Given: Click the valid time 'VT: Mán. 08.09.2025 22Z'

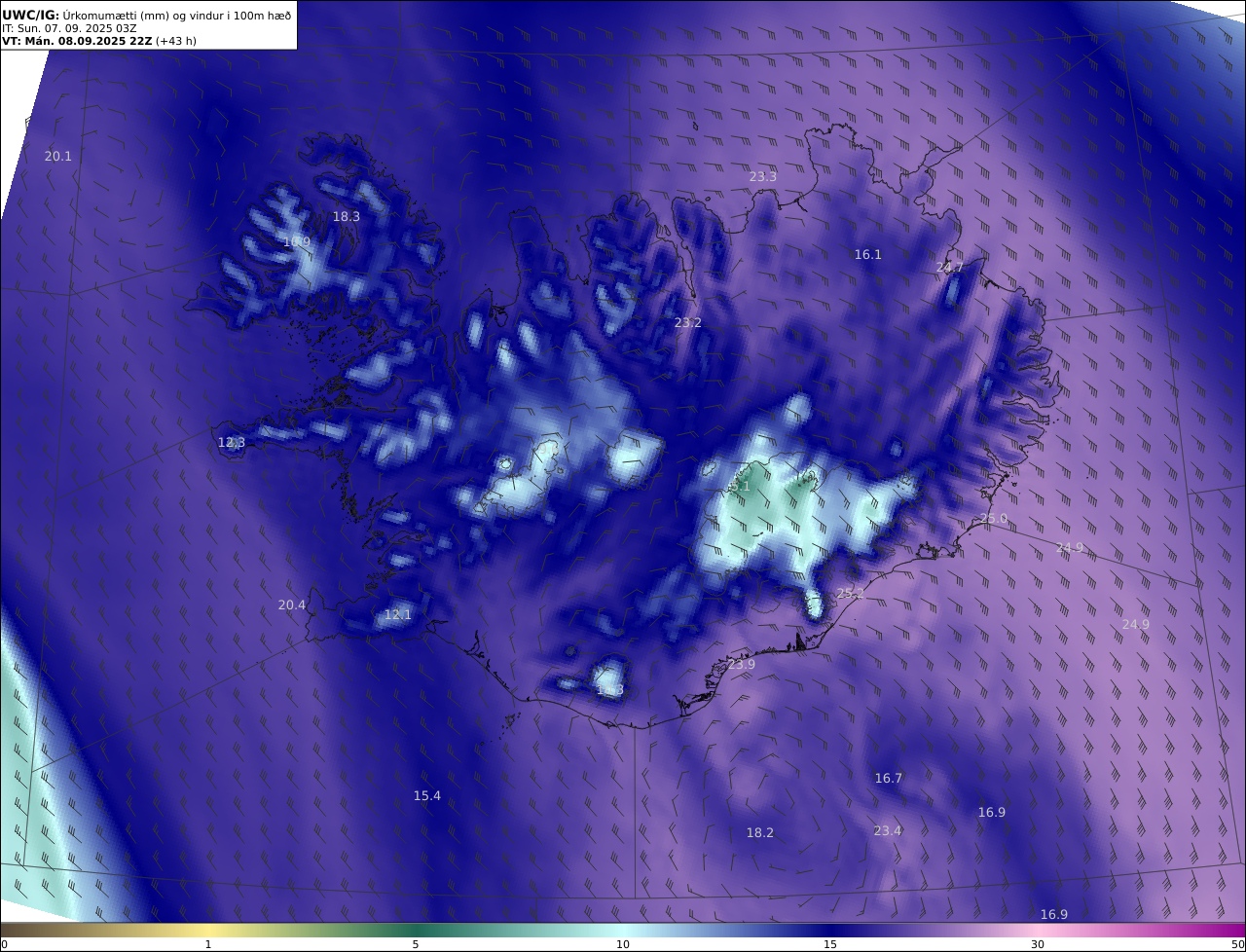Looking at the screenshot, I should point(77,42).
